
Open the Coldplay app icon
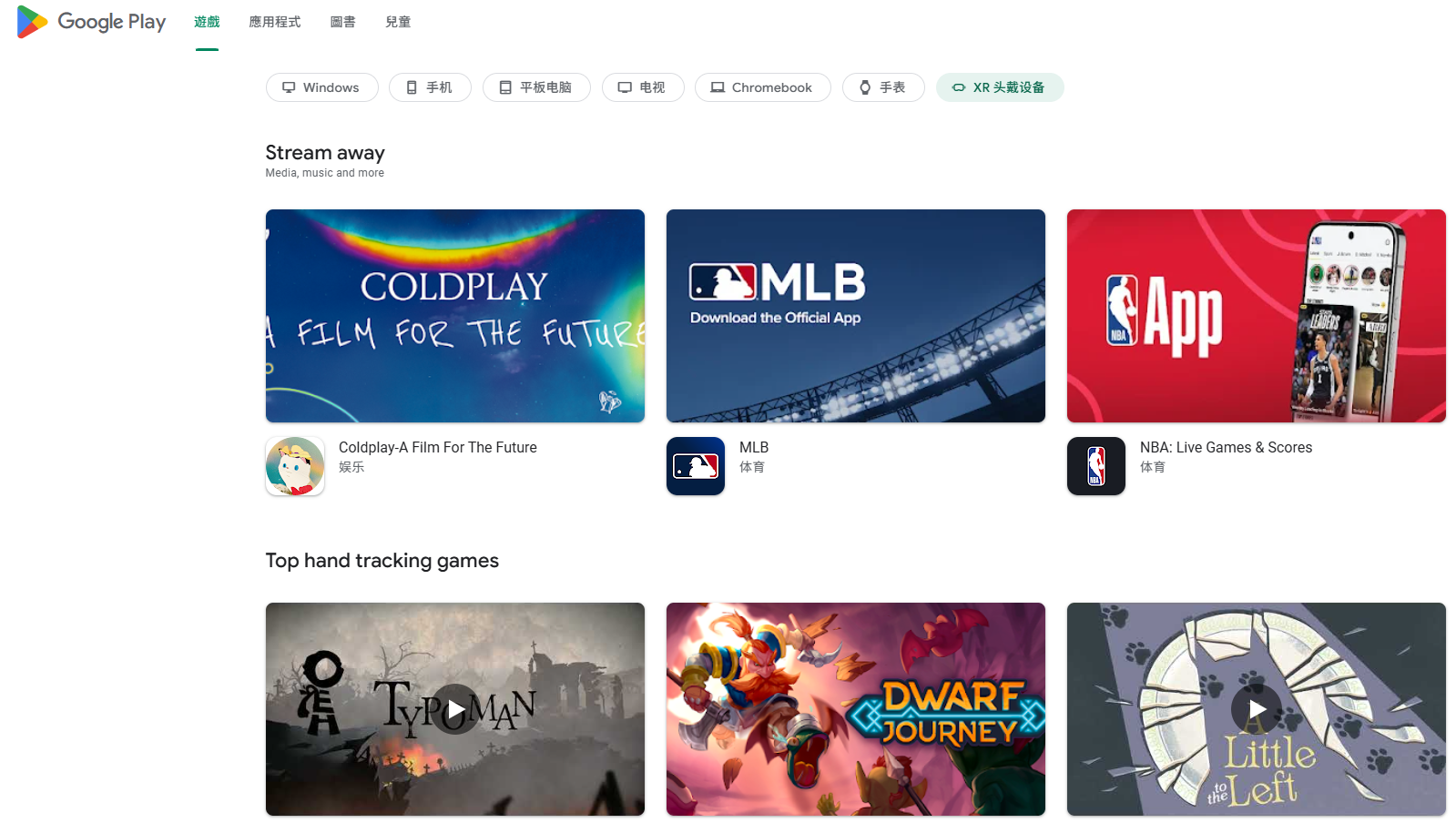pyautogui.click(x=295, y=466)
